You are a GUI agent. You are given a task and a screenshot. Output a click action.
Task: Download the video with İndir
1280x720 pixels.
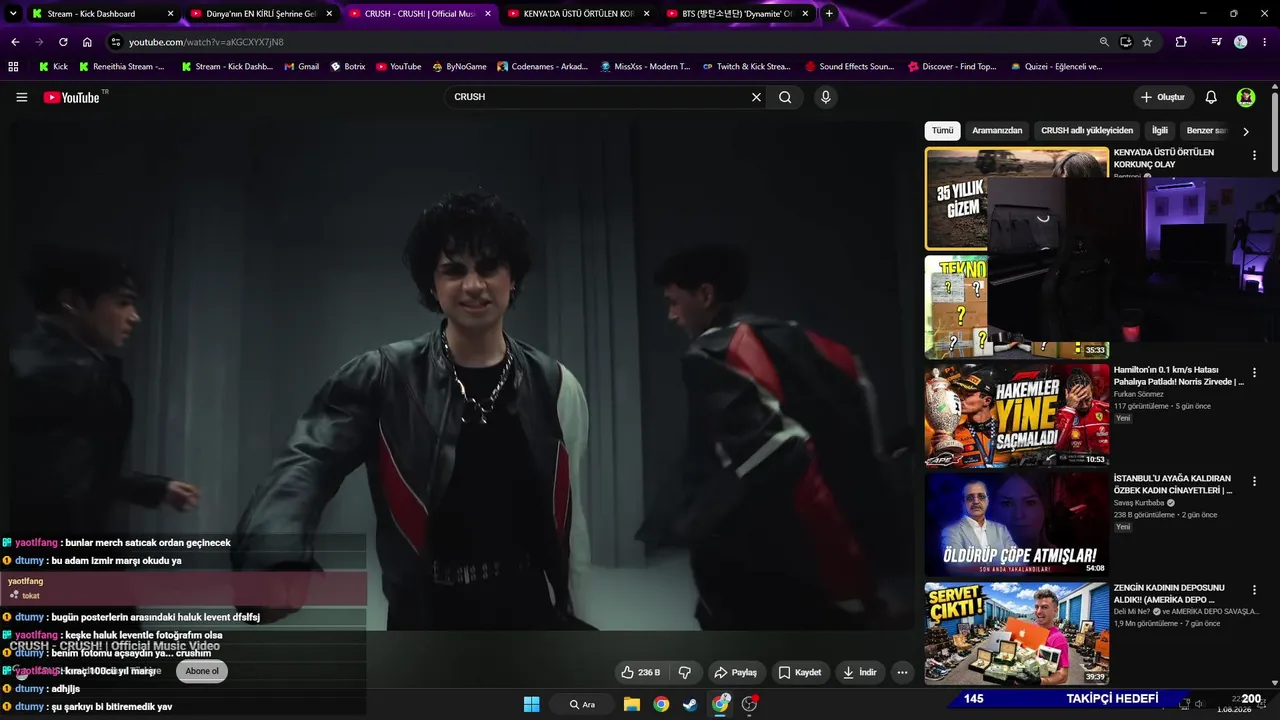pyautogui.click(x=860, y=672)
